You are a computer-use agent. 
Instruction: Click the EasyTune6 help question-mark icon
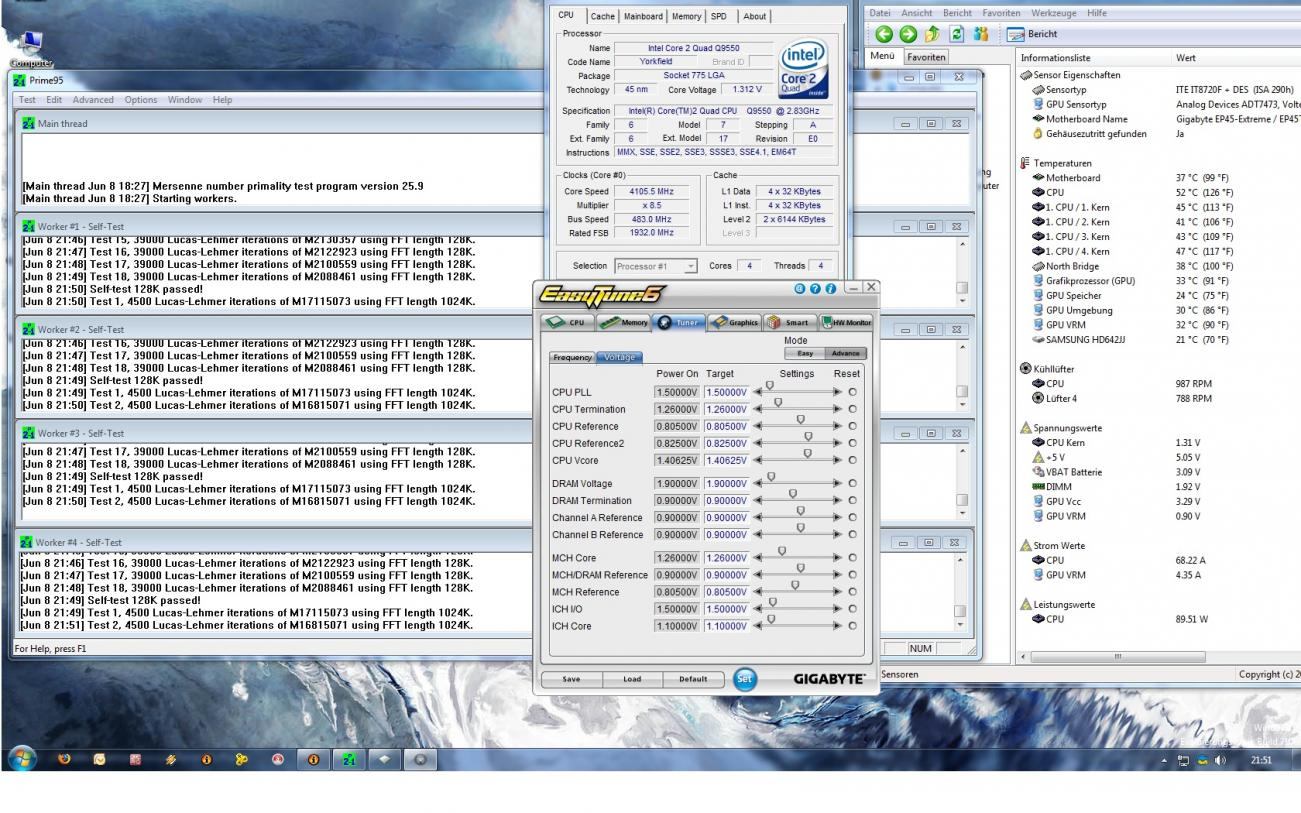pos(815,288)
